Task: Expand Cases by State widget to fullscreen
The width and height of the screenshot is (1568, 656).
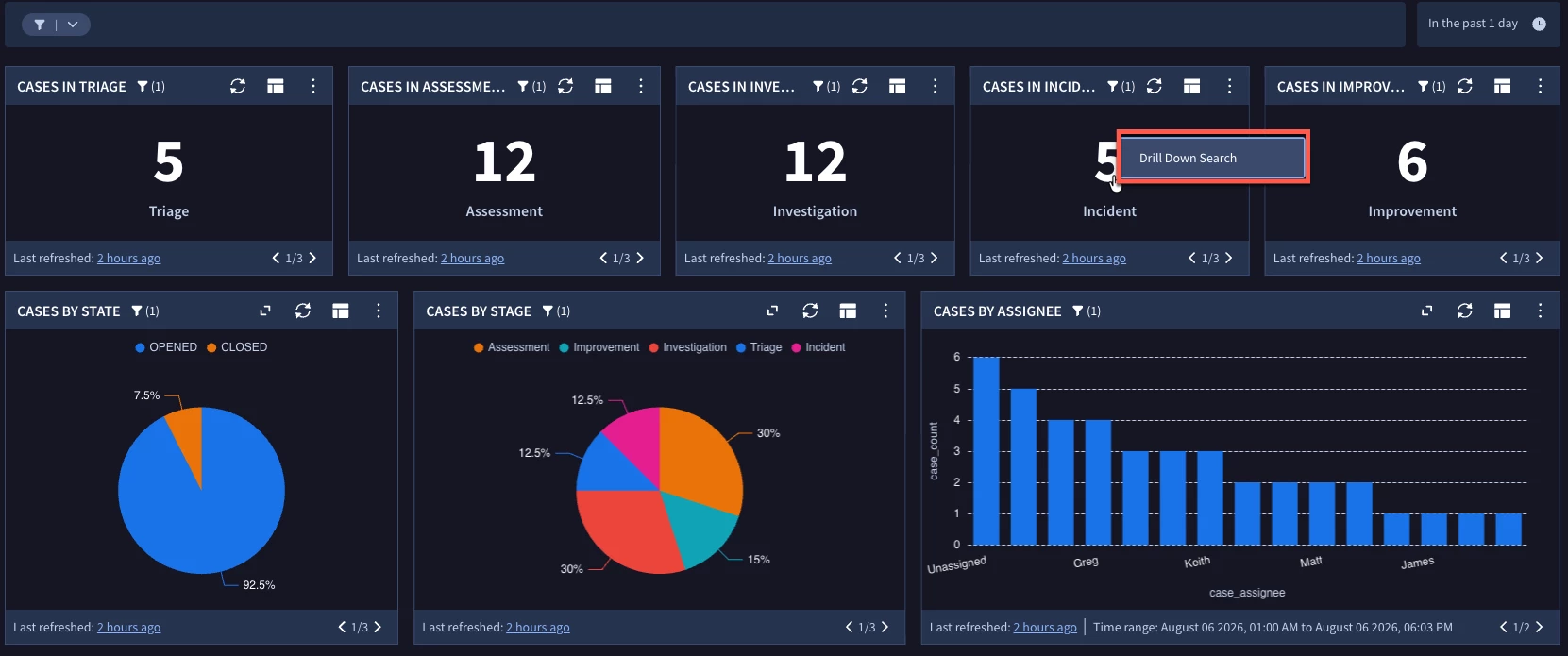Action: (265, 311)
